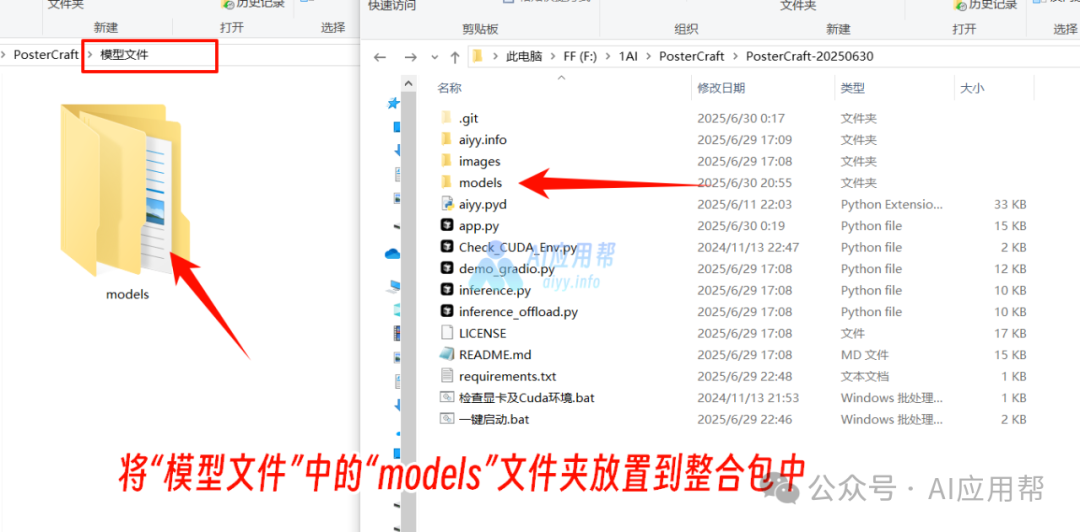Select the large models folder thumbnail in left window

pyautogui.click(x=125, y=188)
